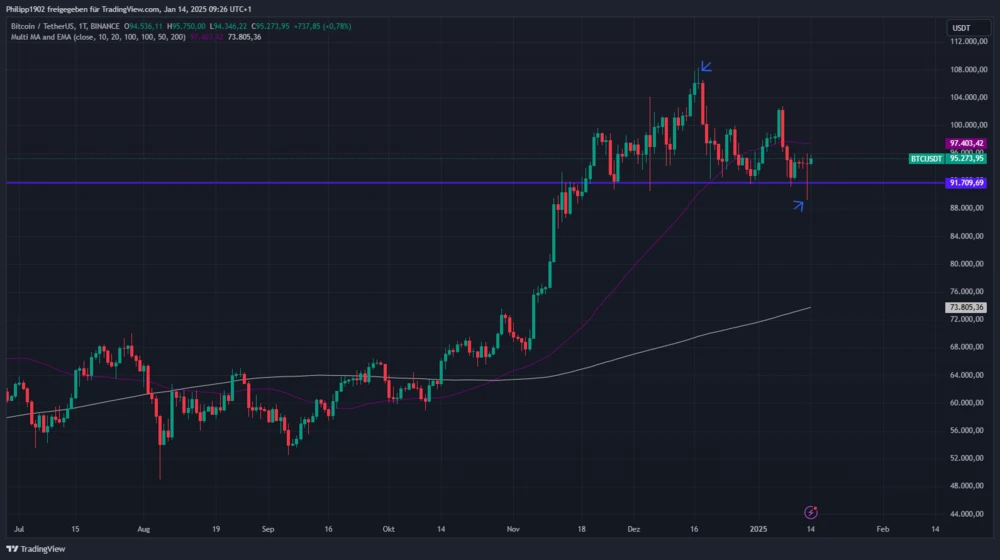Click the 80.000,00 price axis label
The width and height of the screenshot is (1000, 560).
(x=968, y=263)
